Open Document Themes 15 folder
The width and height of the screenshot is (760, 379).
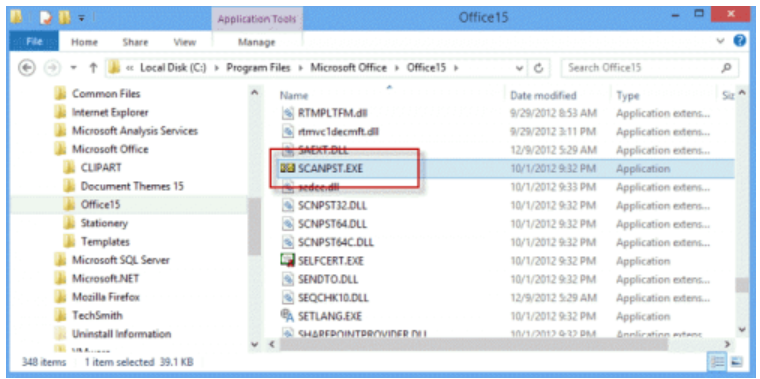pos(132,186)
